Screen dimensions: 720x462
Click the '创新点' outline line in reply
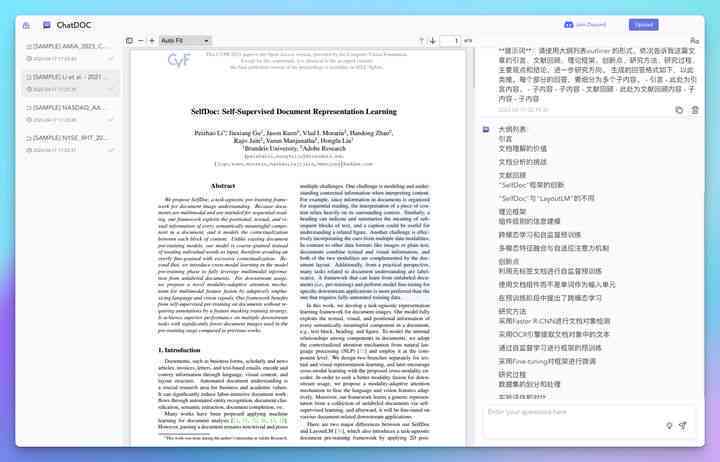(x=509, y=262)
